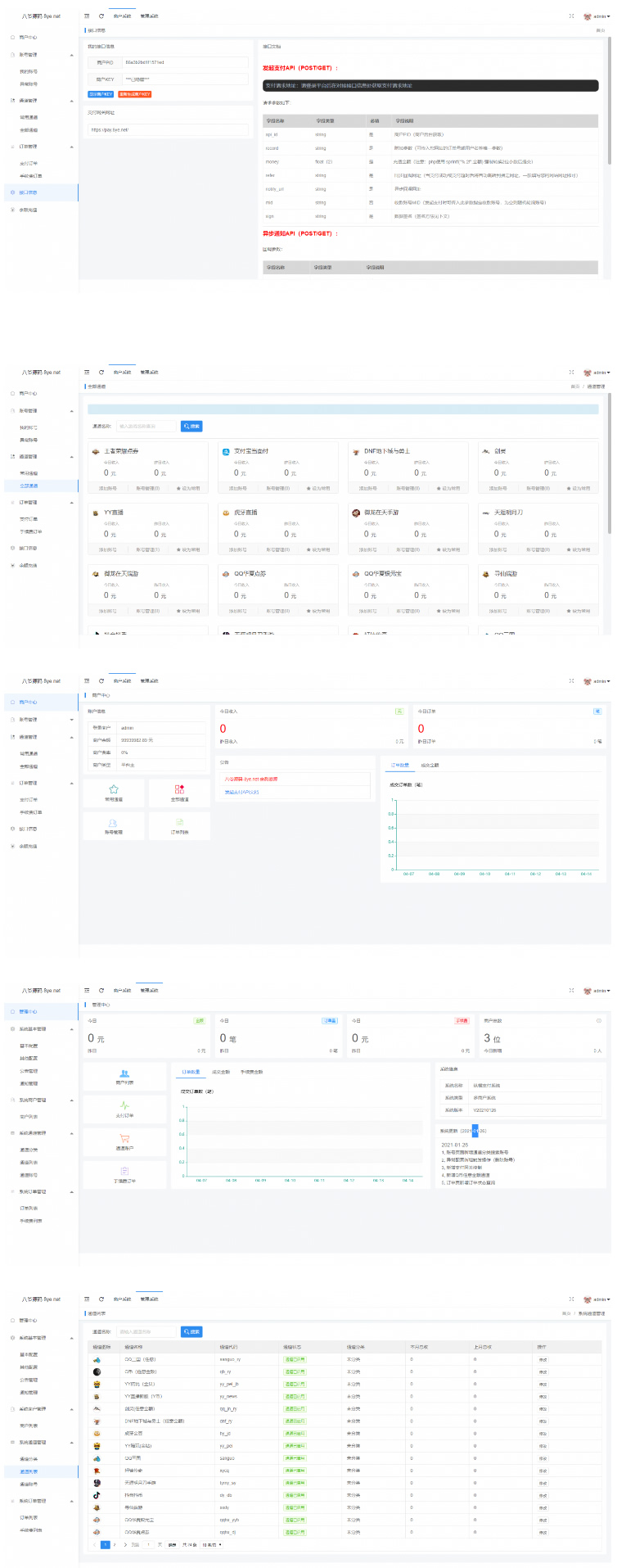Click the 支付订单 pulse-line shortcut icon

click(124, 1105)
